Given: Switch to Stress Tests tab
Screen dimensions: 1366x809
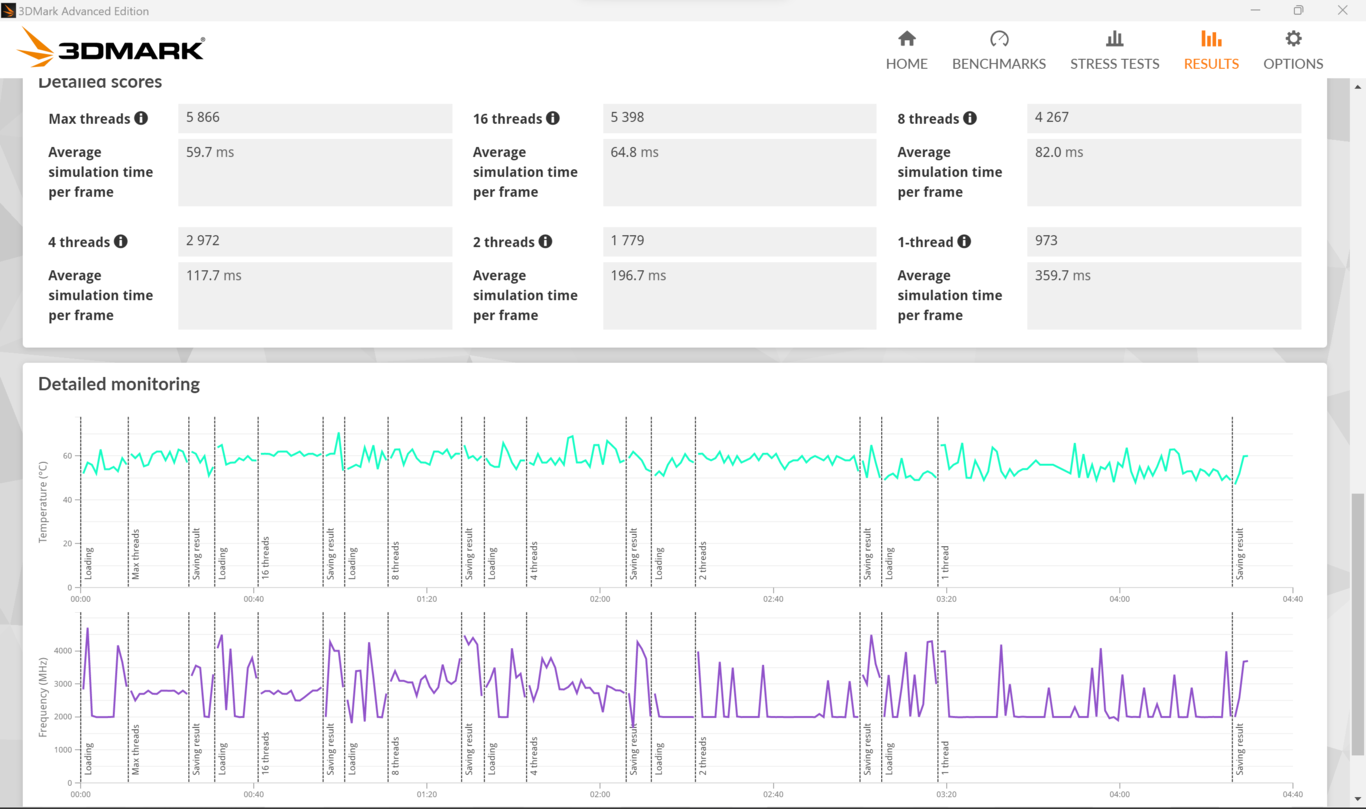Looking at the screenshot, I should (x=1114, y=50).
